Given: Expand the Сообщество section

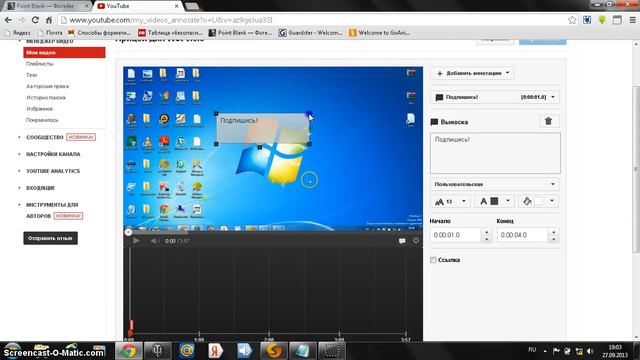Looking at the screenshot, I should point(44,138).
